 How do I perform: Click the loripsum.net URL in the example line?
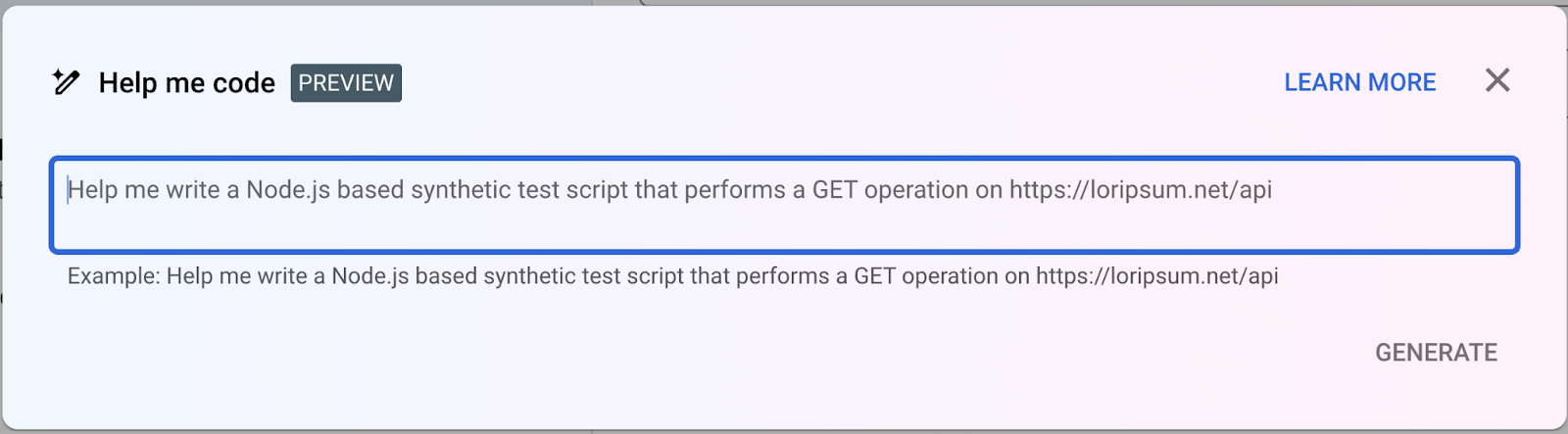click(1156, 276)
